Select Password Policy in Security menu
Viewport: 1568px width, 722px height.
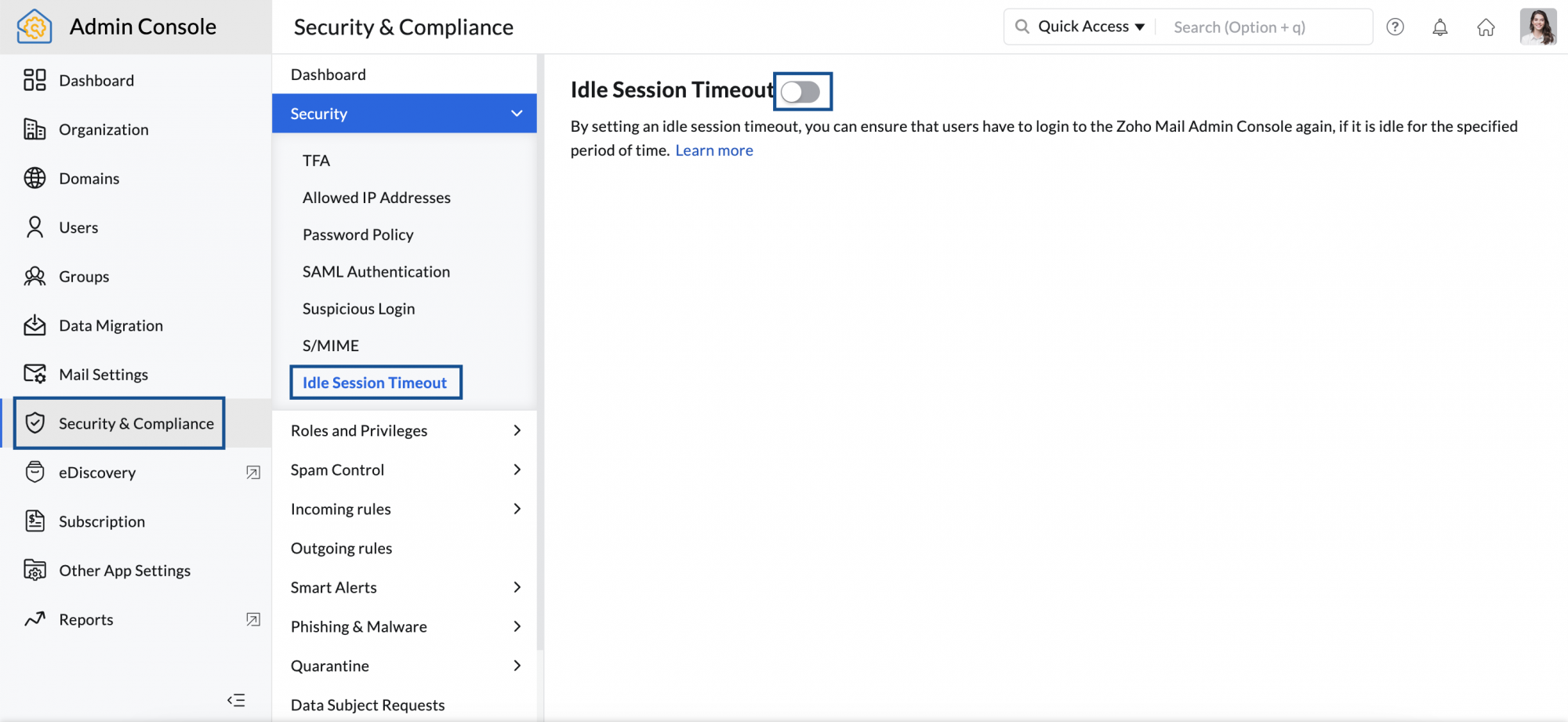358,234
